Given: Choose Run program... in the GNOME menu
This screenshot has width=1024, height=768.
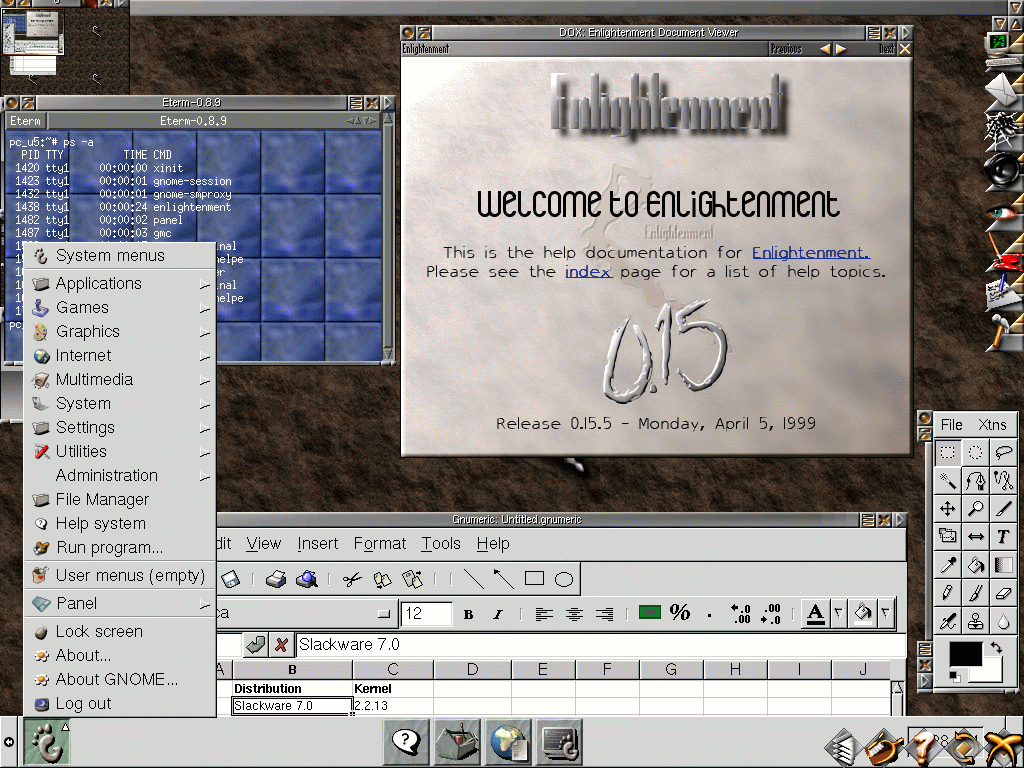Looking at the screenshot, I should point(120,548).
